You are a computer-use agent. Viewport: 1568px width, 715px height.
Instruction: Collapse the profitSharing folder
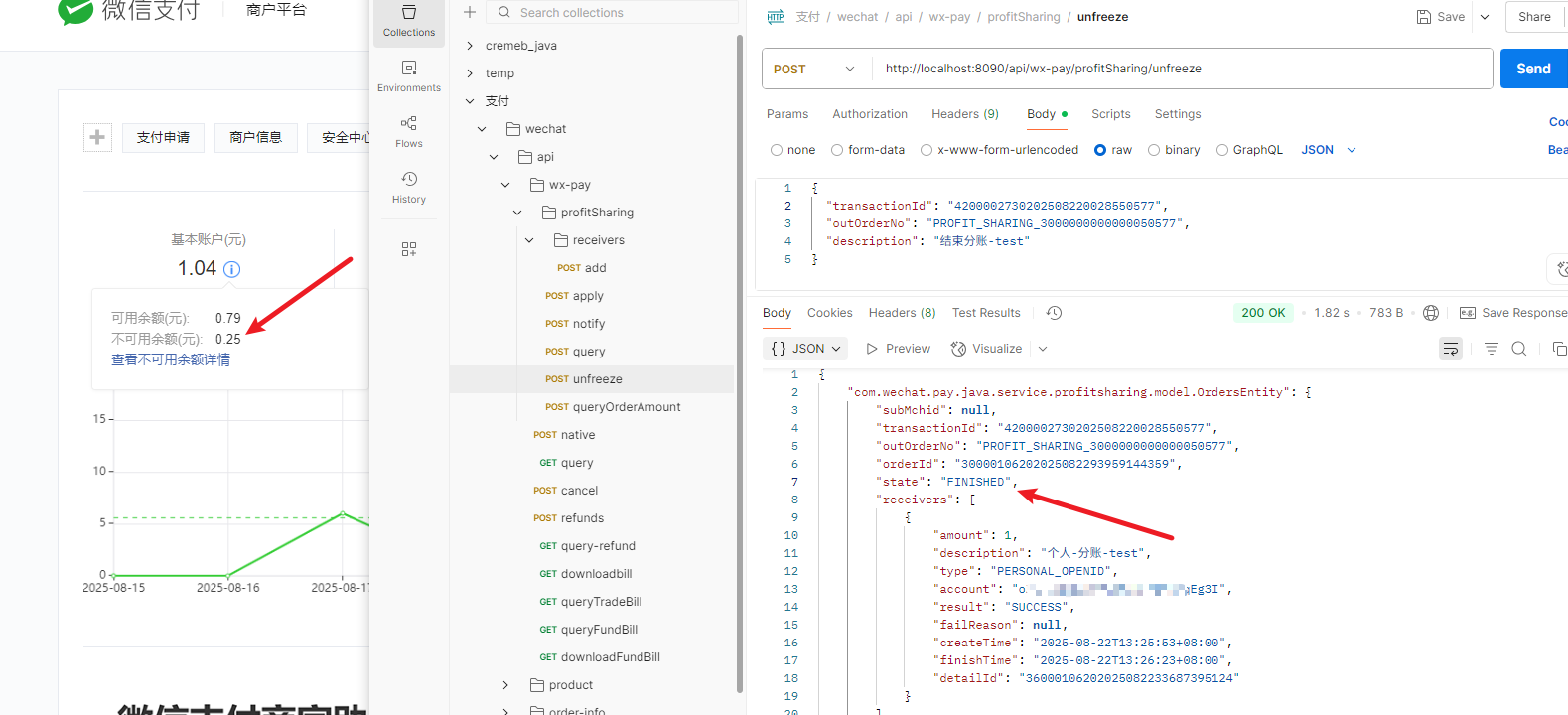tap(517, 213)
